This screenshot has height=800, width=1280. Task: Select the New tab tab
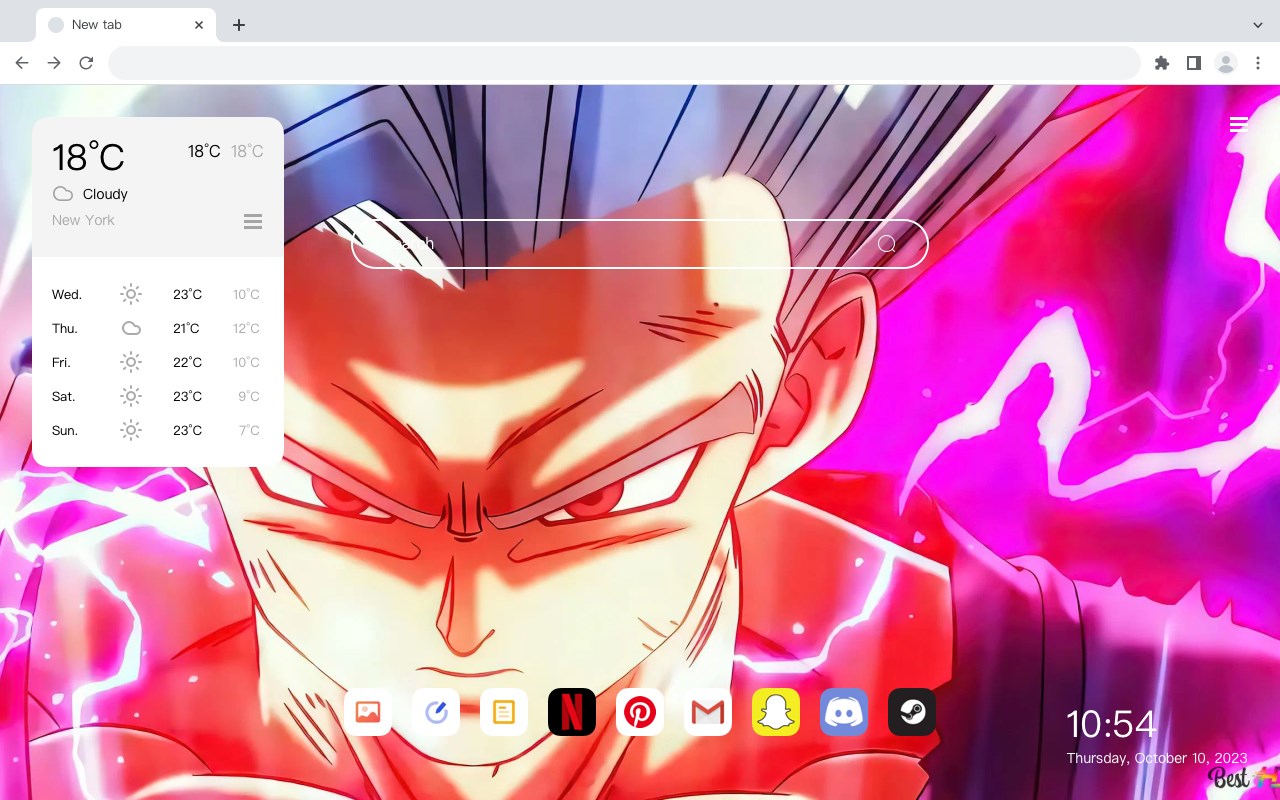(x=126, y=25)
